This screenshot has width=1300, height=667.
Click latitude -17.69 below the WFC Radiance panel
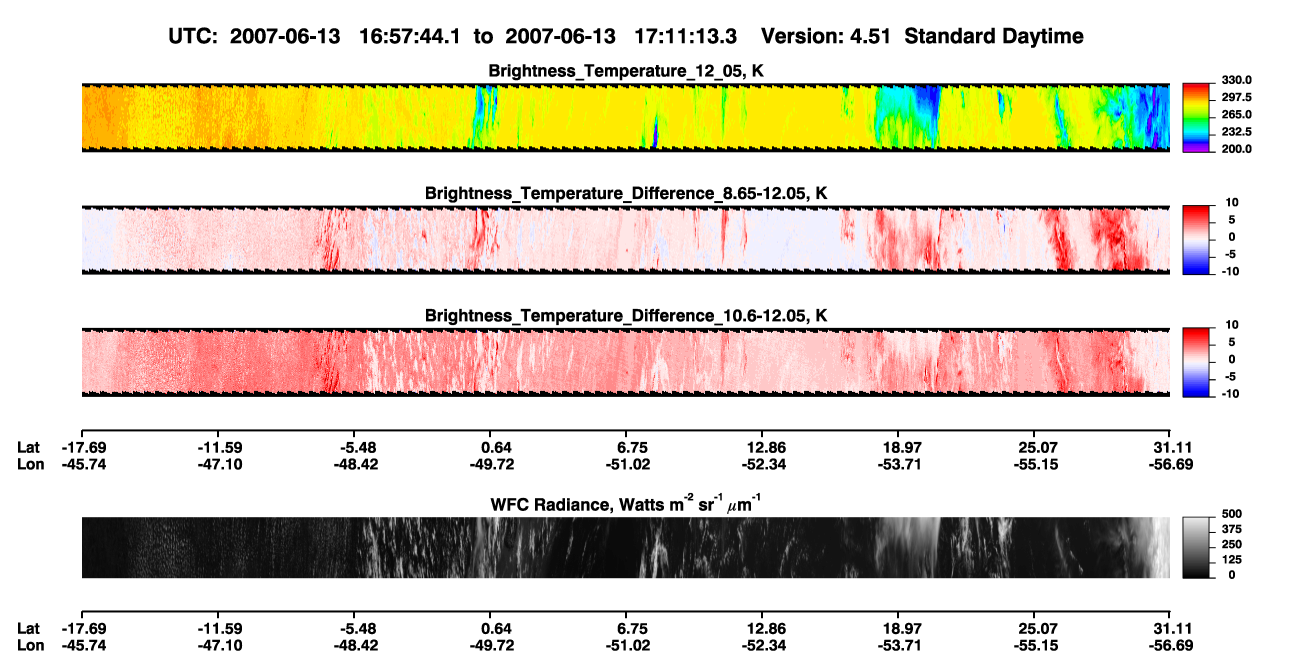coord(83,629)
